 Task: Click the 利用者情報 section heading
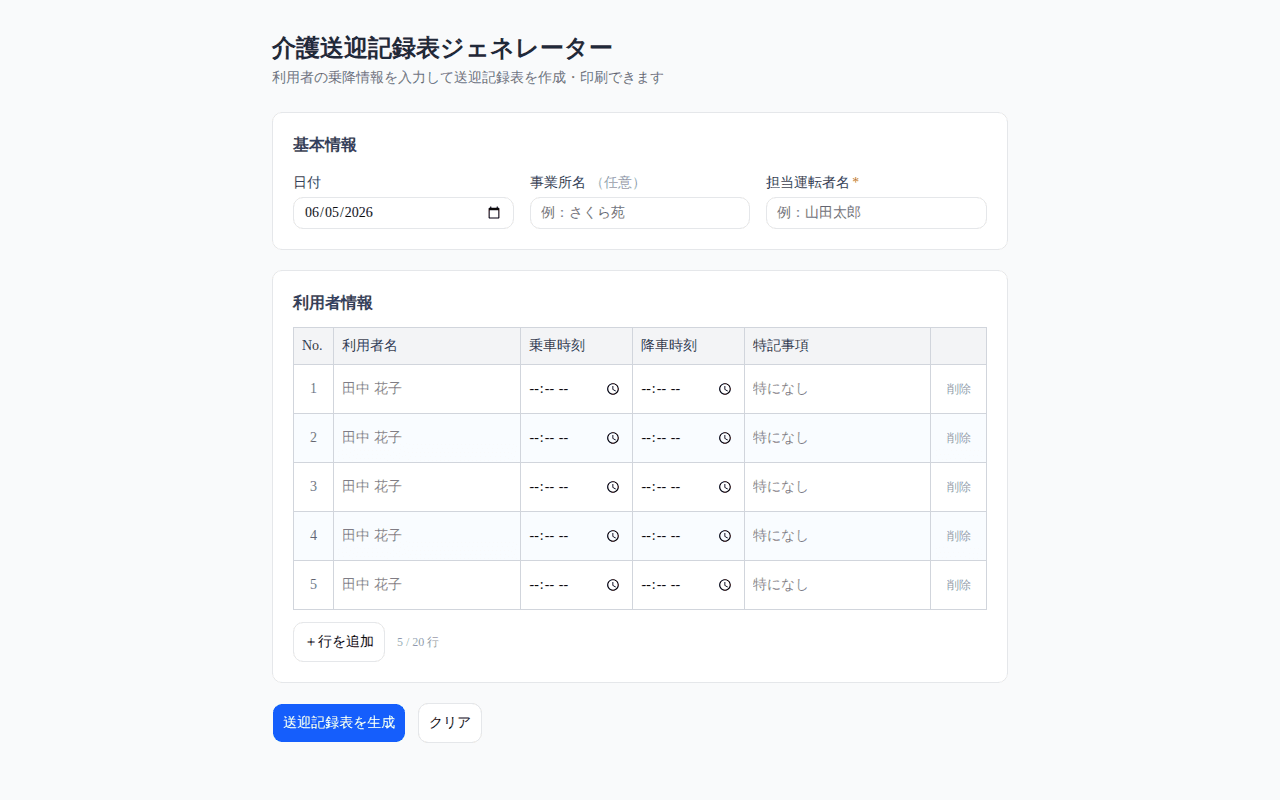point(333,303)
